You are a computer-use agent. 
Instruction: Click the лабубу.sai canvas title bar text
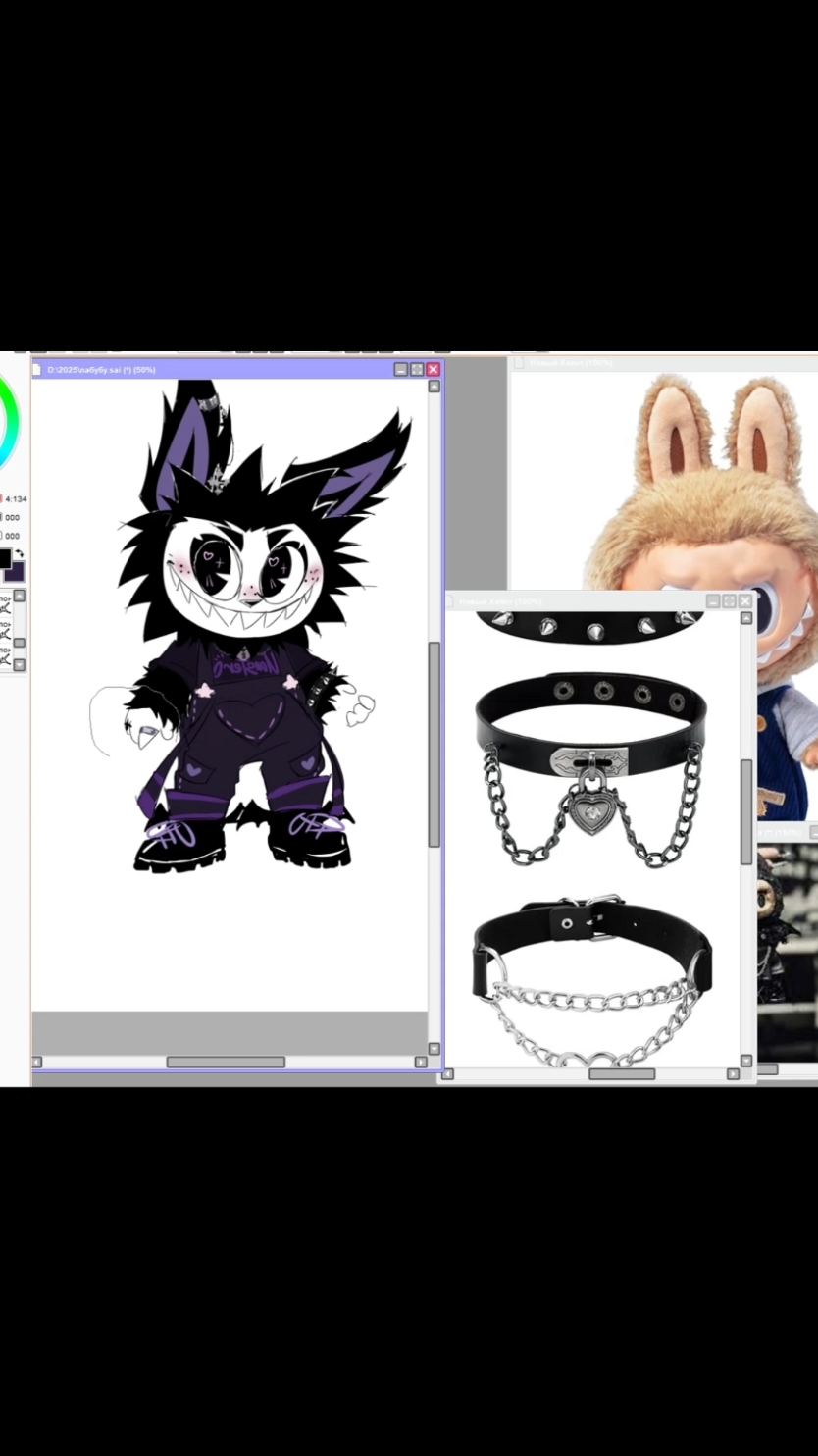click(x=101, y=370)
